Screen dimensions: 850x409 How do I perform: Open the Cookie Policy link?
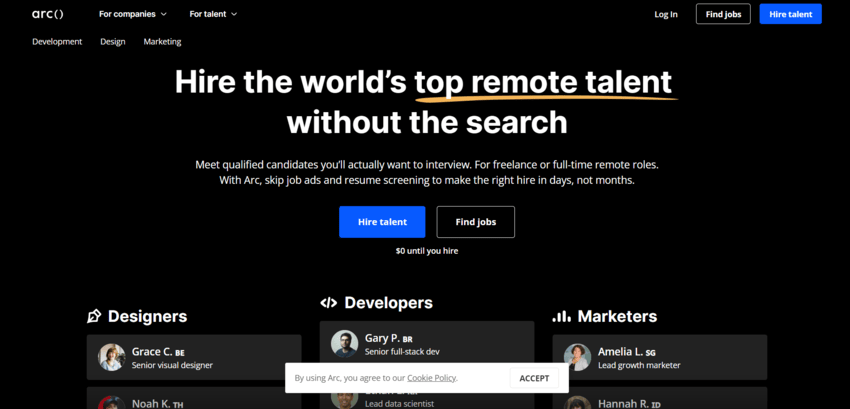click(432, 378)
